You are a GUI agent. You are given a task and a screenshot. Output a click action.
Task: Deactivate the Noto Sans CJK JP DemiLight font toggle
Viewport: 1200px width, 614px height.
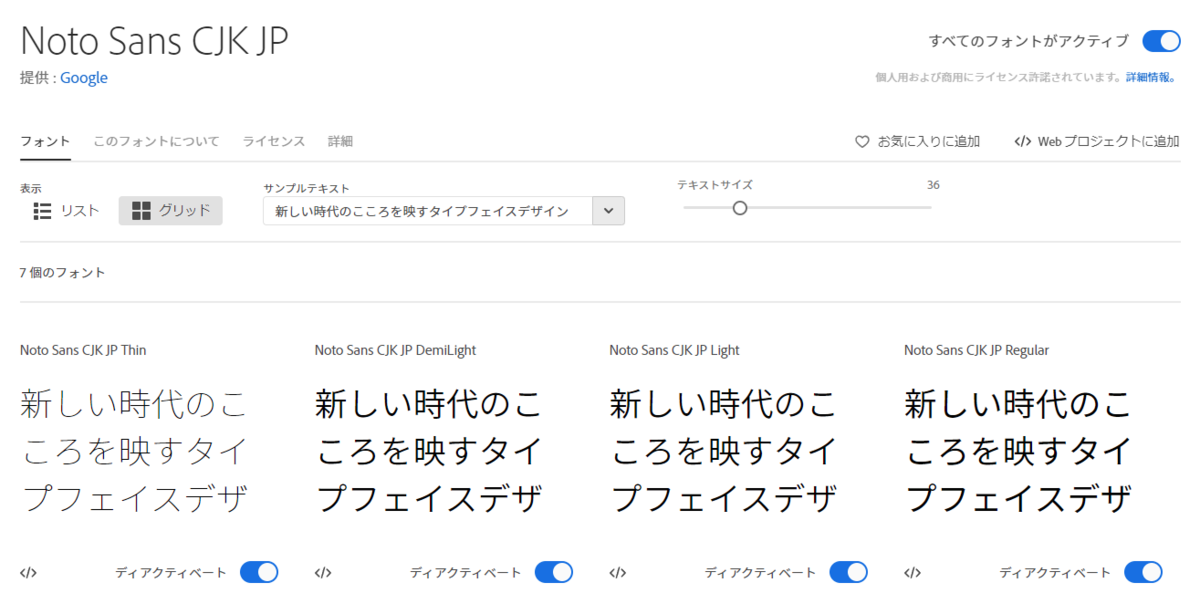(554, 572)
